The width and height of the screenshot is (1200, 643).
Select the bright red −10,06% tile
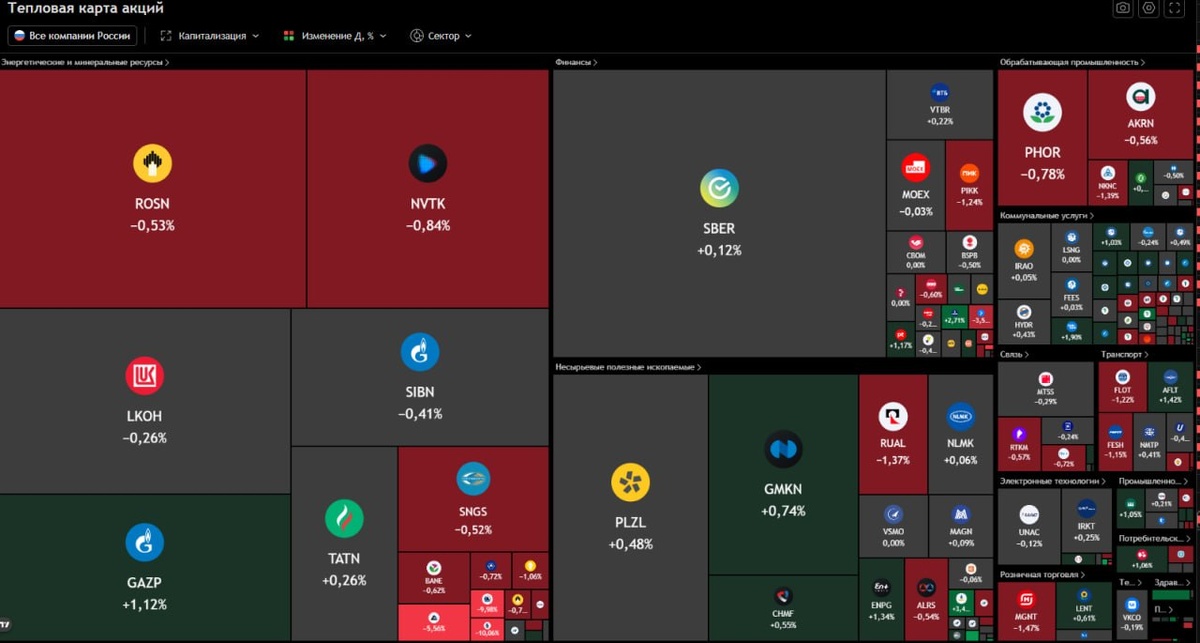point(488,630)
